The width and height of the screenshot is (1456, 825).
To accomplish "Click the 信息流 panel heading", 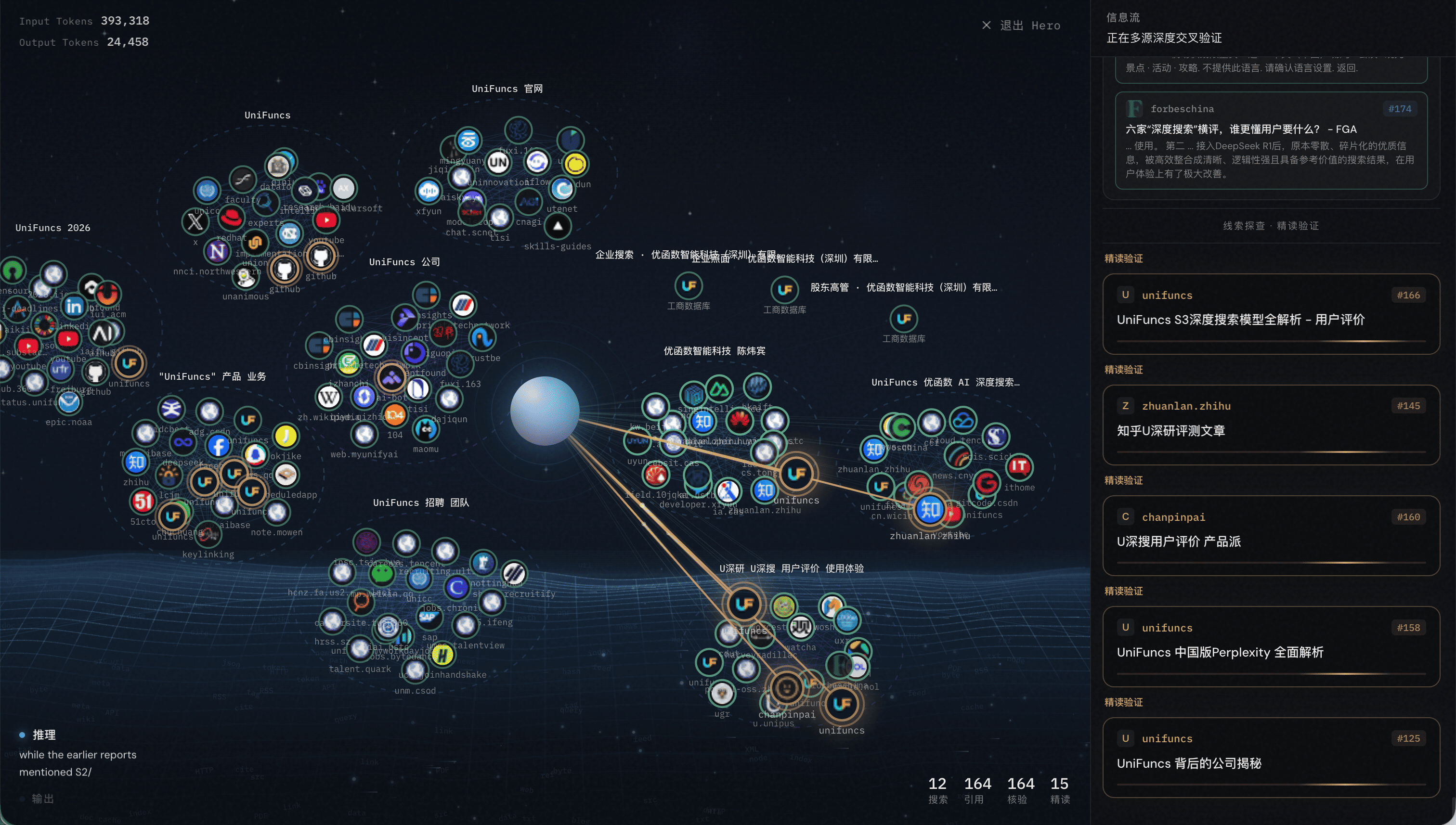I will (x=1123, y=17).
